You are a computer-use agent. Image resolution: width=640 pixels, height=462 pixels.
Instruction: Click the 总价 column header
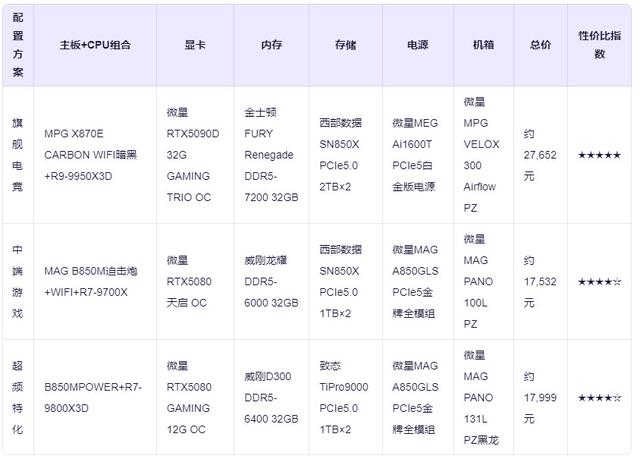(x=540, y=45)
